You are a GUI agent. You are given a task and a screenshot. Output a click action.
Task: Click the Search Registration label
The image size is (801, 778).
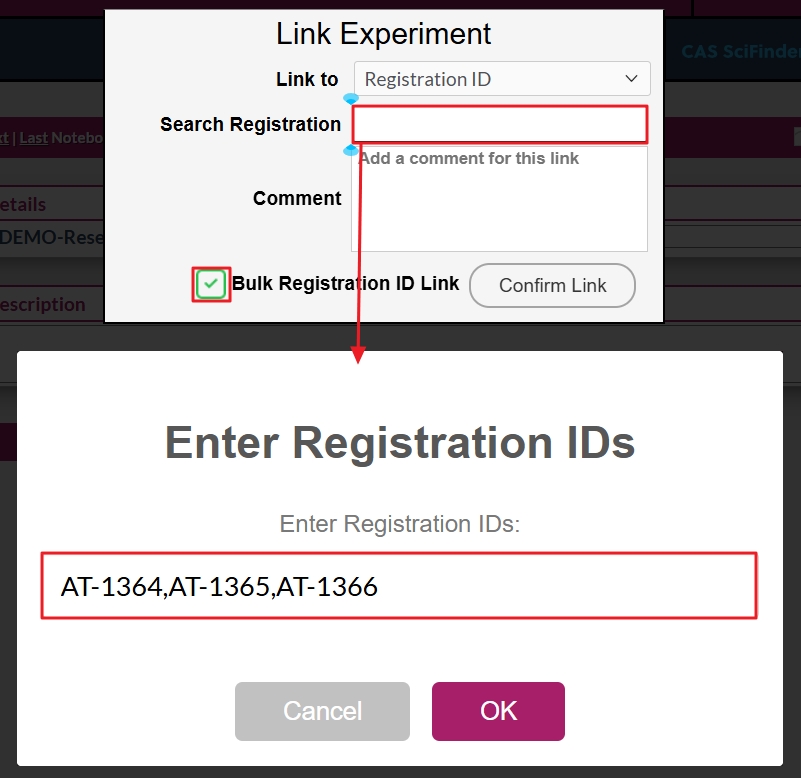[250, 124]
